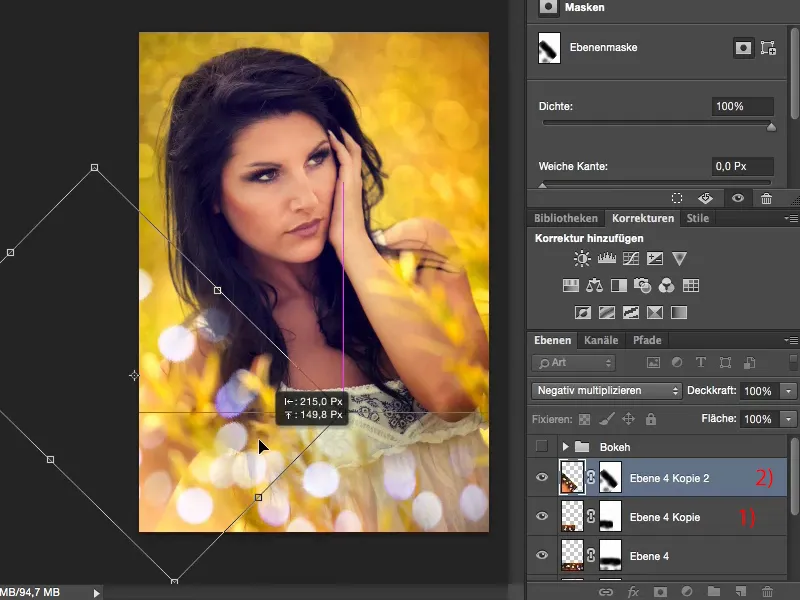Screen dimensions: 800x600
Task: Click the Color Balance scales icon
Action: point(594,286)
